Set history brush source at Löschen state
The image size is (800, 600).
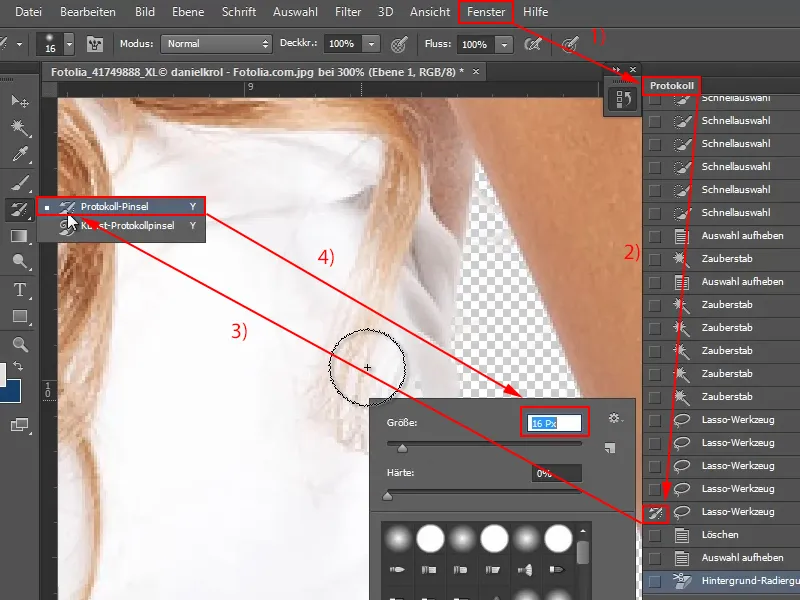pos(655,536)
